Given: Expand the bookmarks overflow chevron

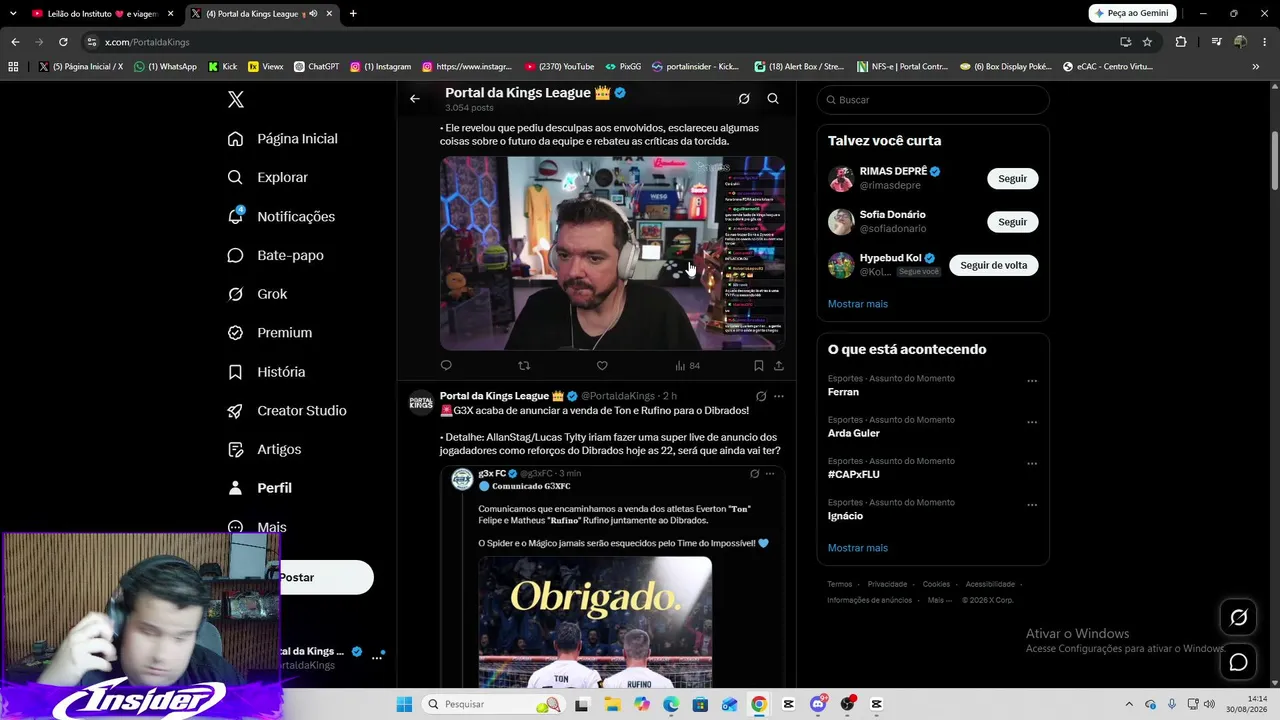Looking at the screenshot, I should click(x=1256, y=67).
